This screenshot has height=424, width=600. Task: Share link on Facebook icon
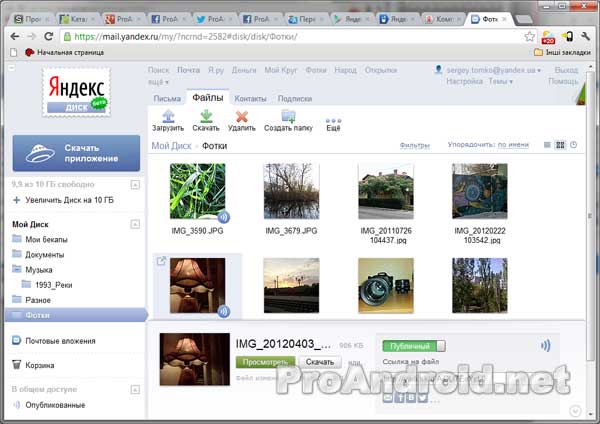[x=399, y=398]
